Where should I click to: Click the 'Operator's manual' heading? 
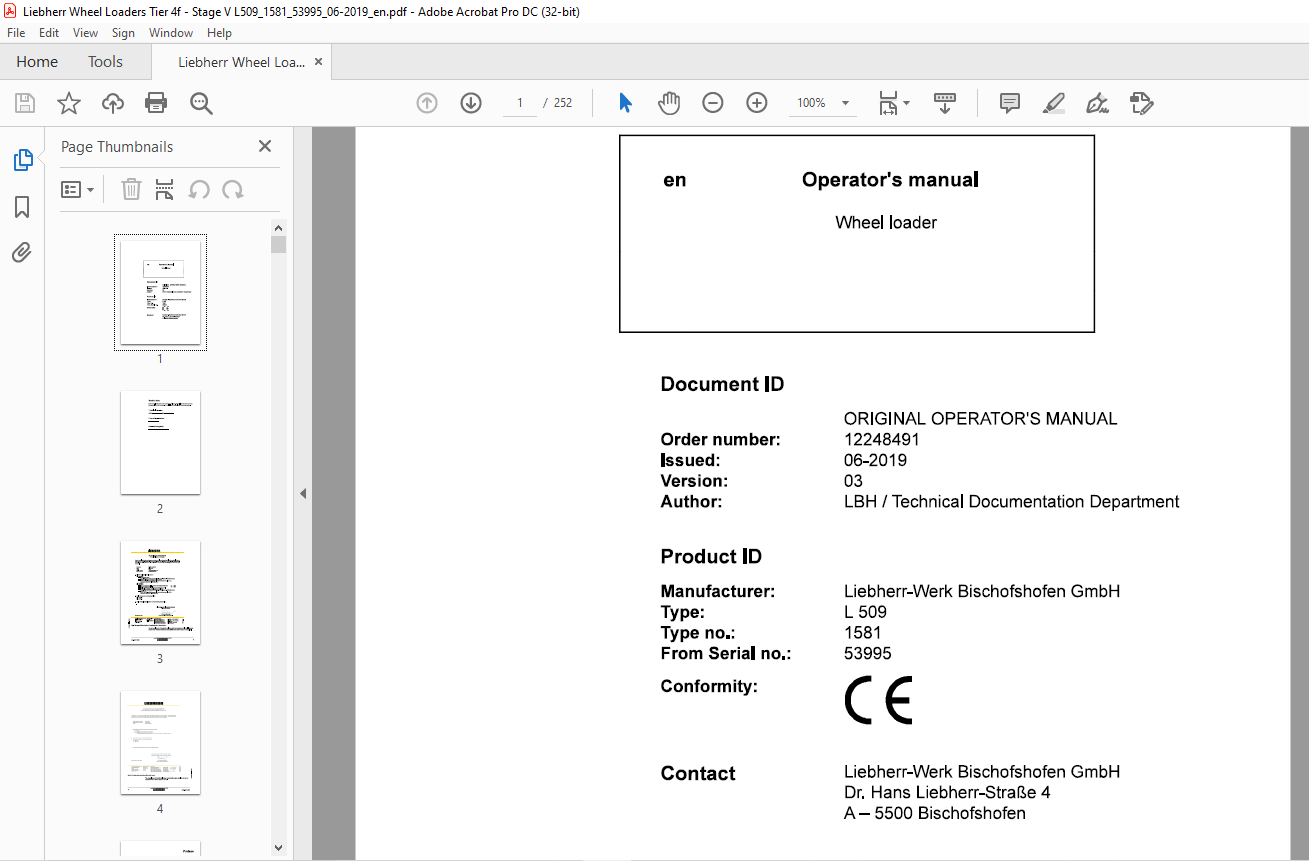(890, 180)
